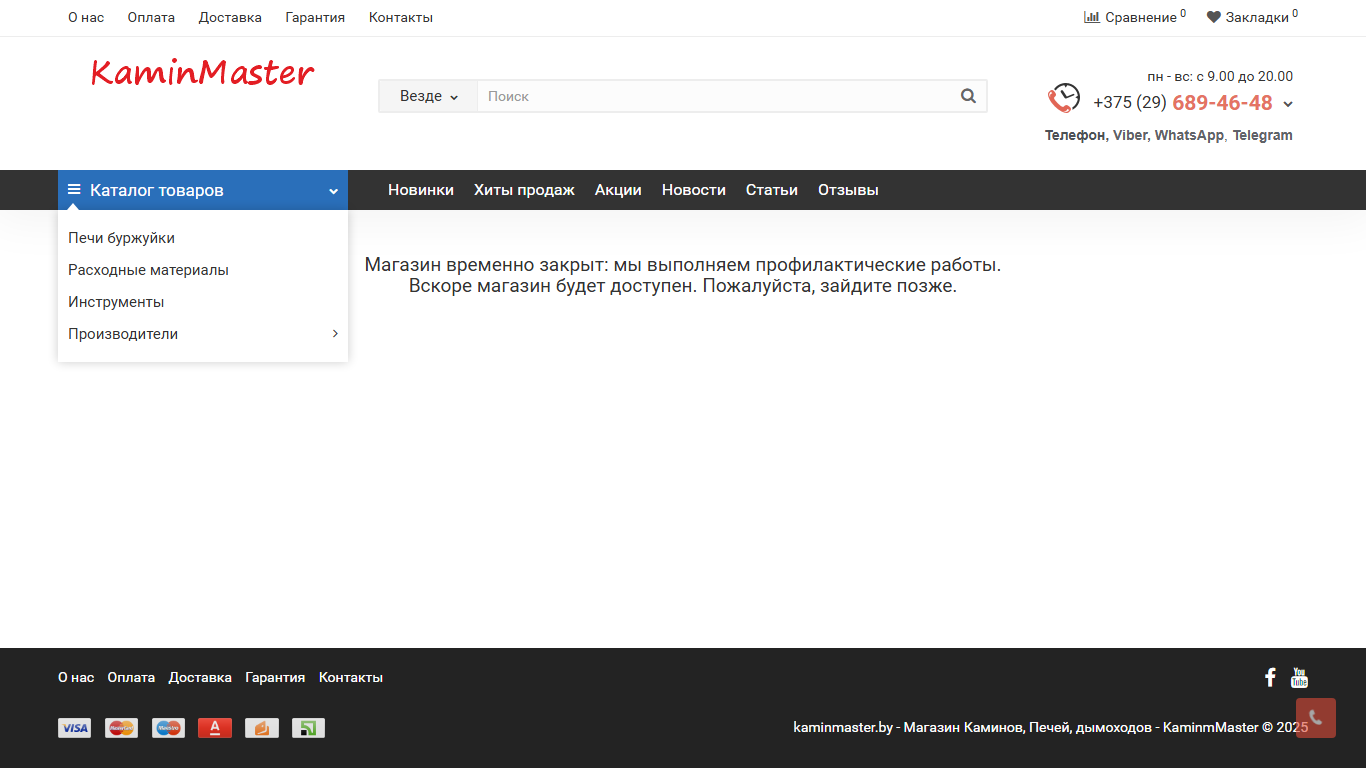This screenshot has width=1366, height=768.
Task: Collapse the Каталог товаров chevron
Action: point(333,191)
